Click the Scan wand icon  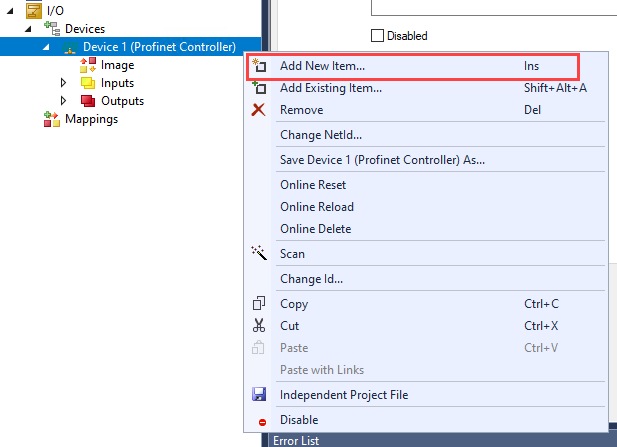click(x=259, y=254)
